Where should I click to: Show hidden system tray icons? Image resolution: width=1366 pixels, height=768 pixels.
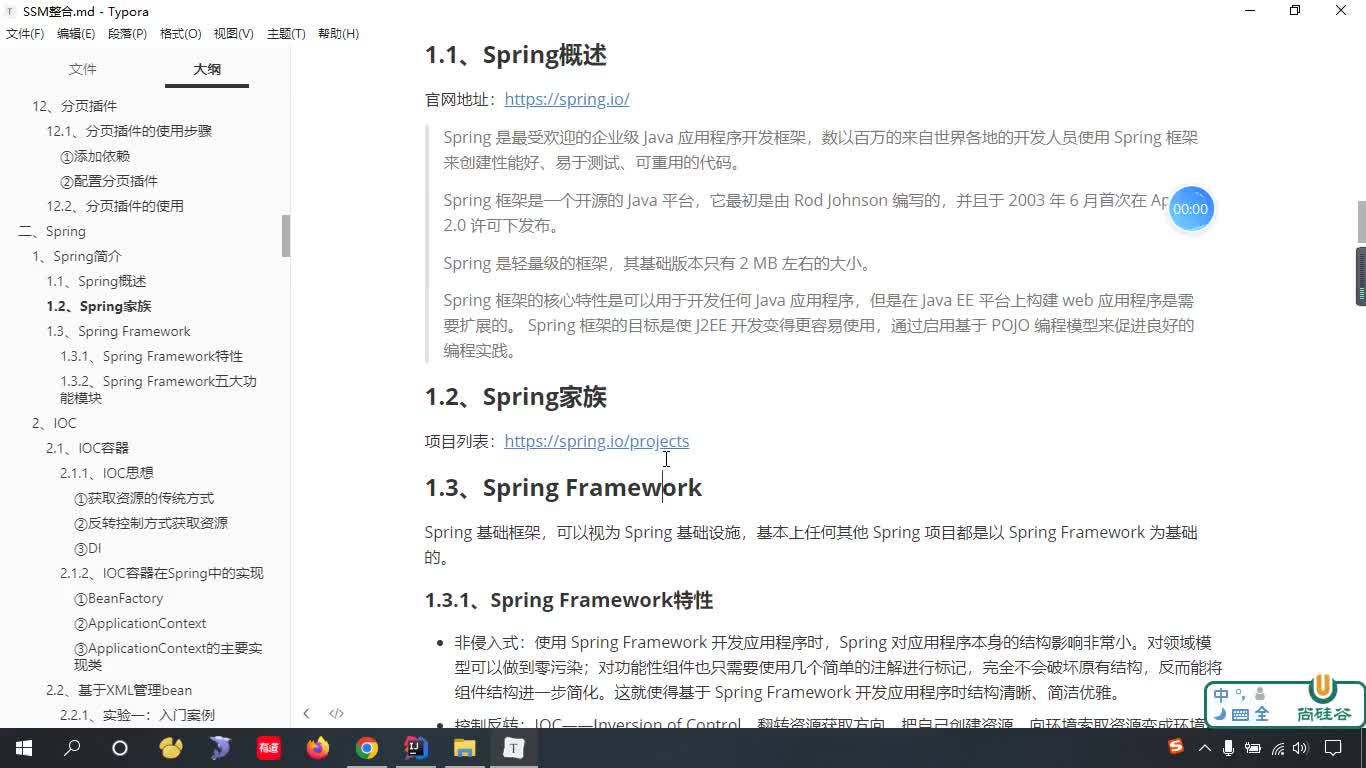(1205, 748)
